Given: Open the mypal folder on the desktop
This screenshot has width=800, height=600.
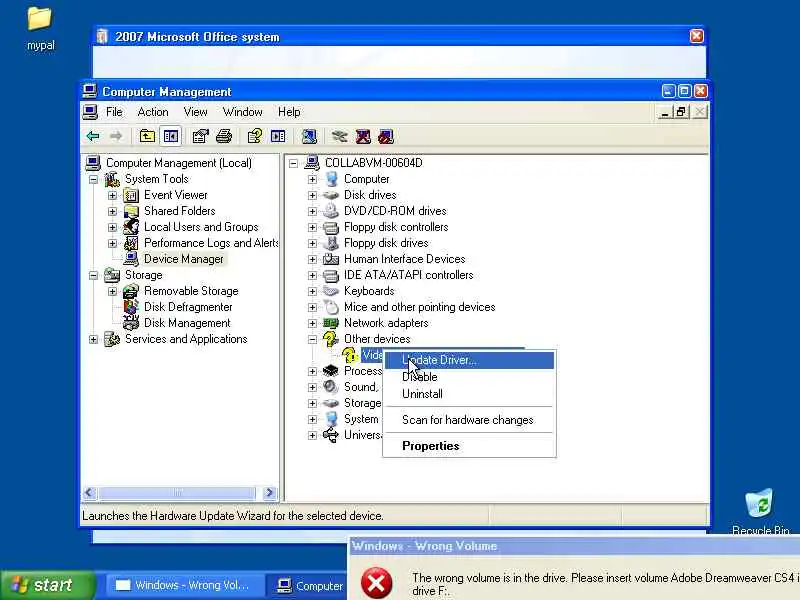Looking at the screenshot, I should [40, 29].
